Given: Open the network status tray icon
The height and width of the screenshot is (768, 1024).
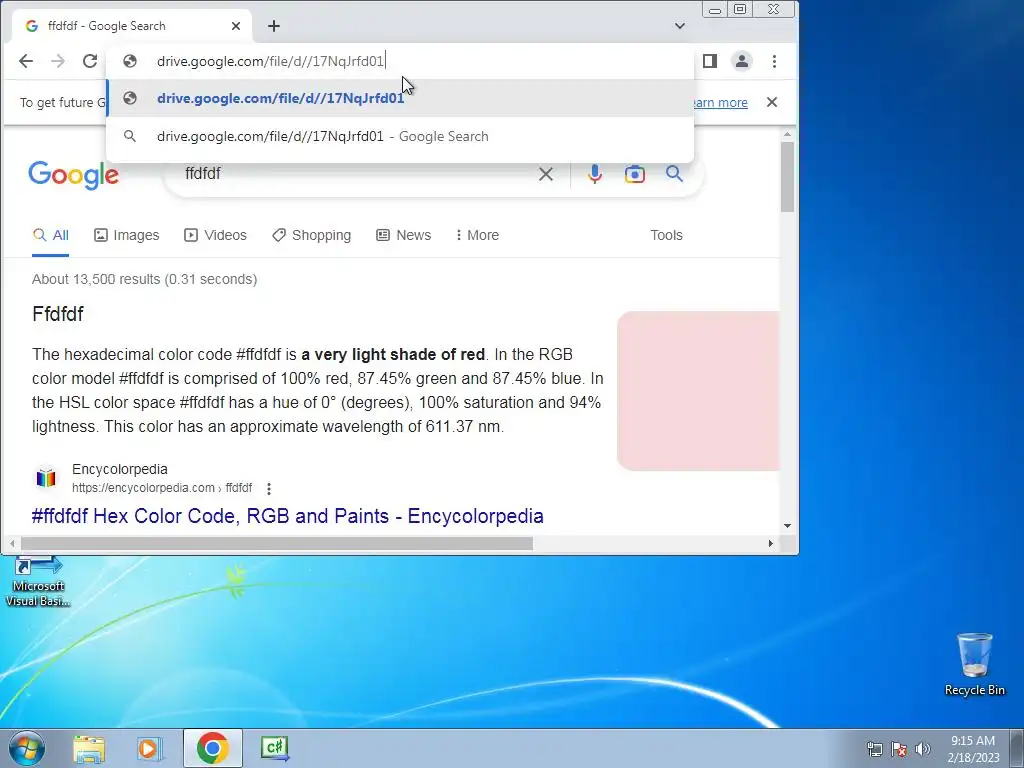Looking at the screenshot, I should click(874, 749).
